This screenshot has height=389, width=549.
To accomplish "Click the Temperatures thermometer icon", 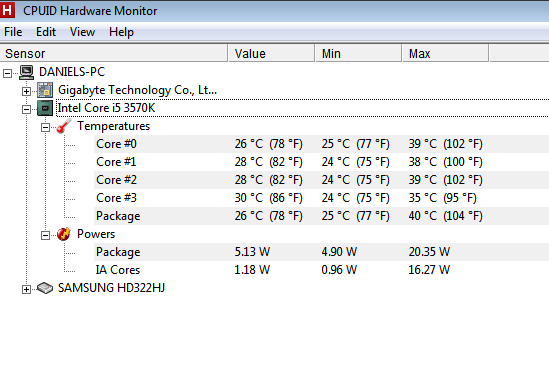I will click(64, 126).
